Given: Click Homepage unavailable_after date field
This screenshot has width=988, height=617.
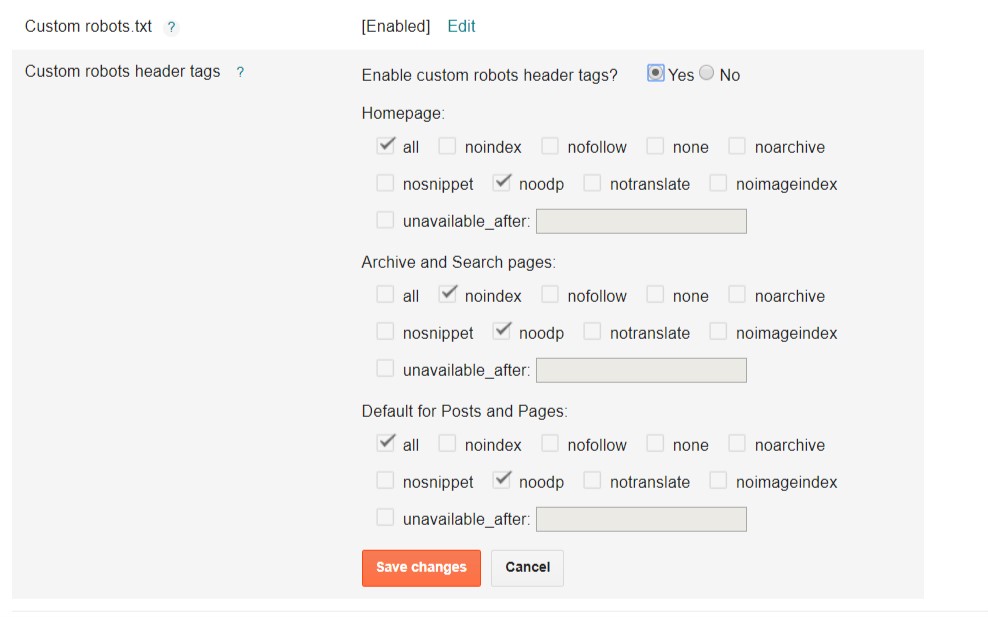Looking at the screenshot, I should click(641, 221).
